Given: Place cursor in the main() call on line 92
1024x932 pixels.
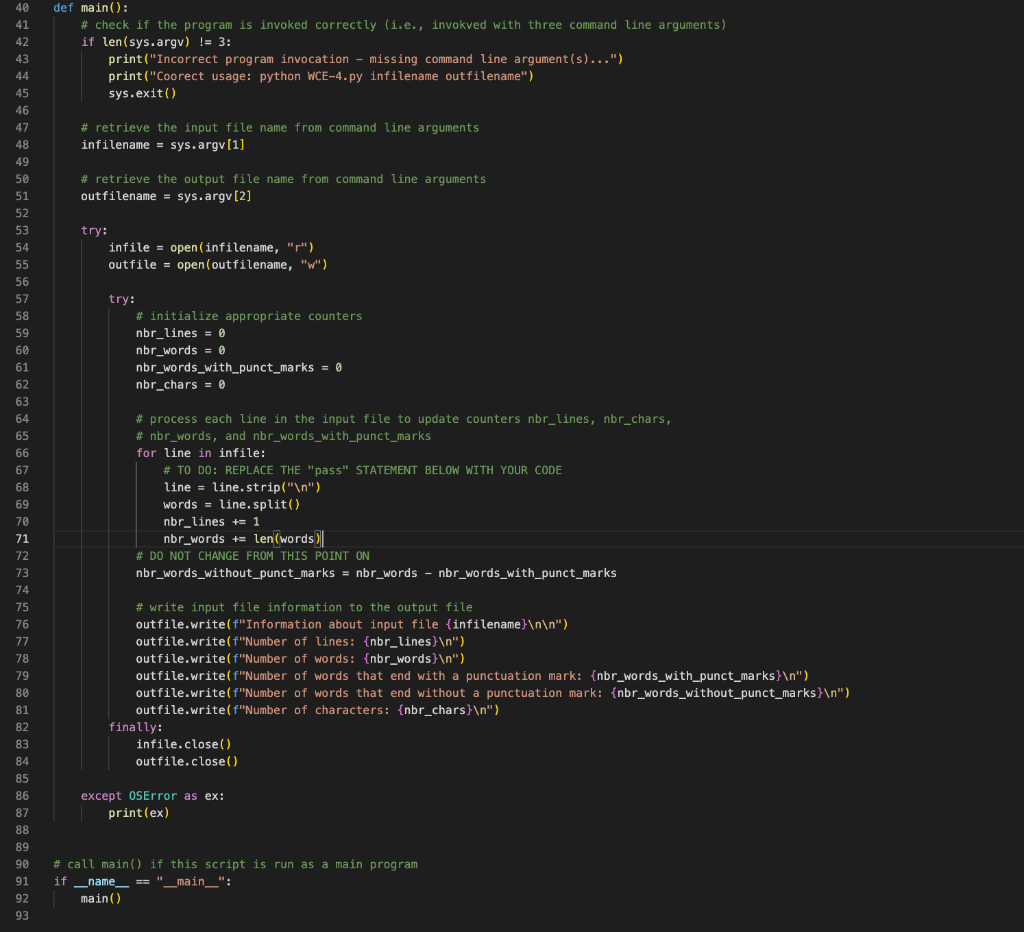Looking at the screenshot, I should click(x=97, y=898).
